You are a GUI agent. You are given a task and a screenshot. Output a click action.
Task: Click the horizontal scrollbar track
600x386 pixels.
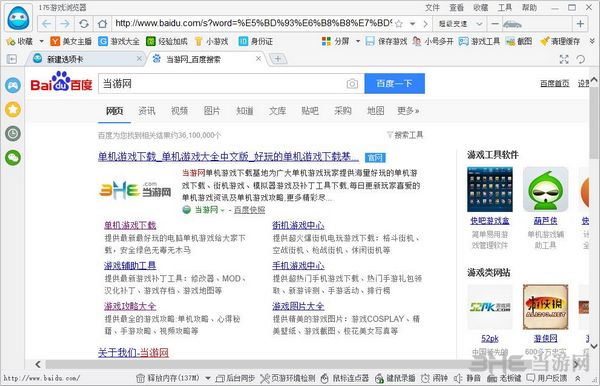pyautogui.click(x=306, y=364)
